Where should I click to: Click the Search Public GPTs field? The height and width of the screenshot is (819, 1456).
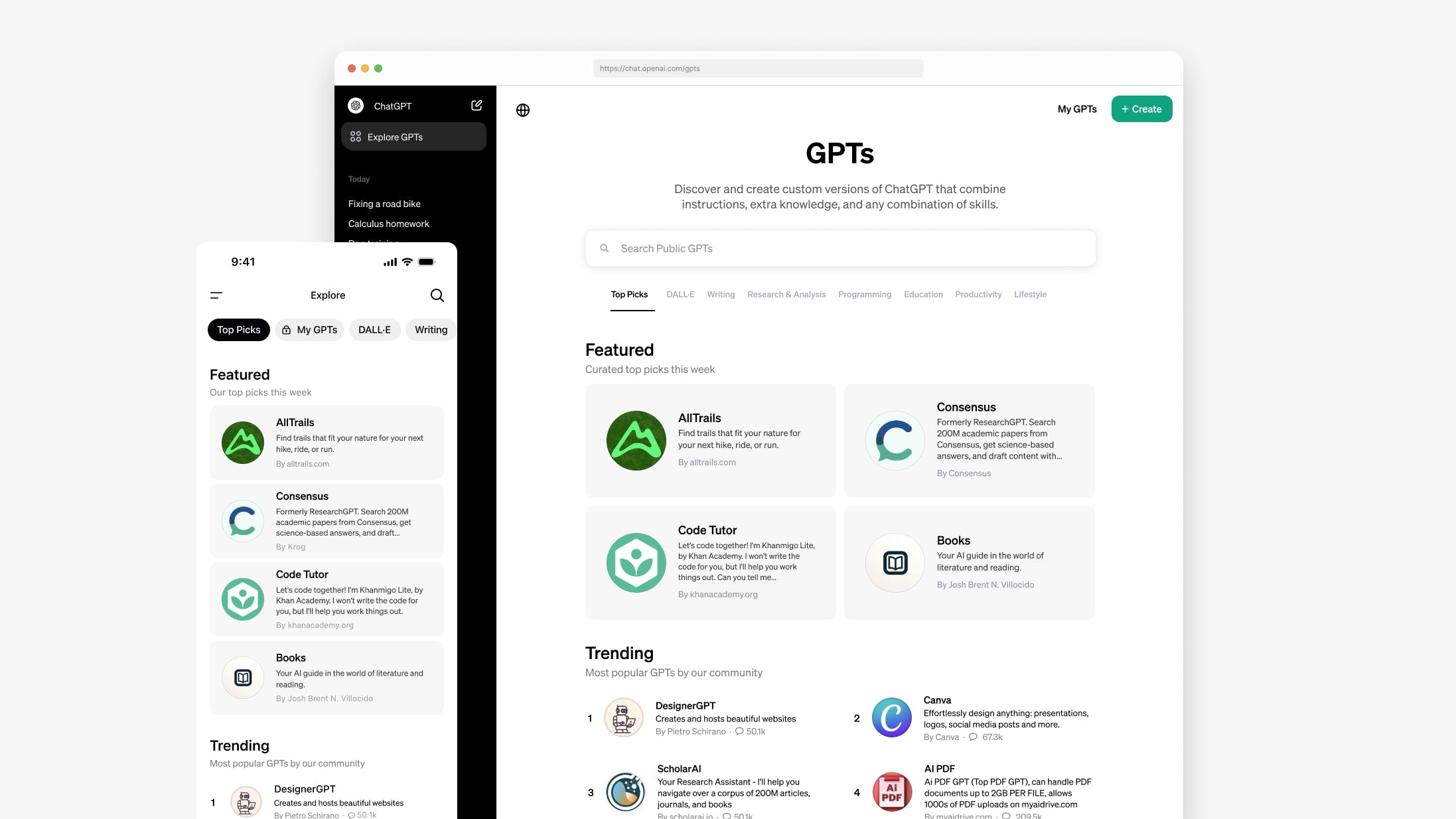click(840, 248)
